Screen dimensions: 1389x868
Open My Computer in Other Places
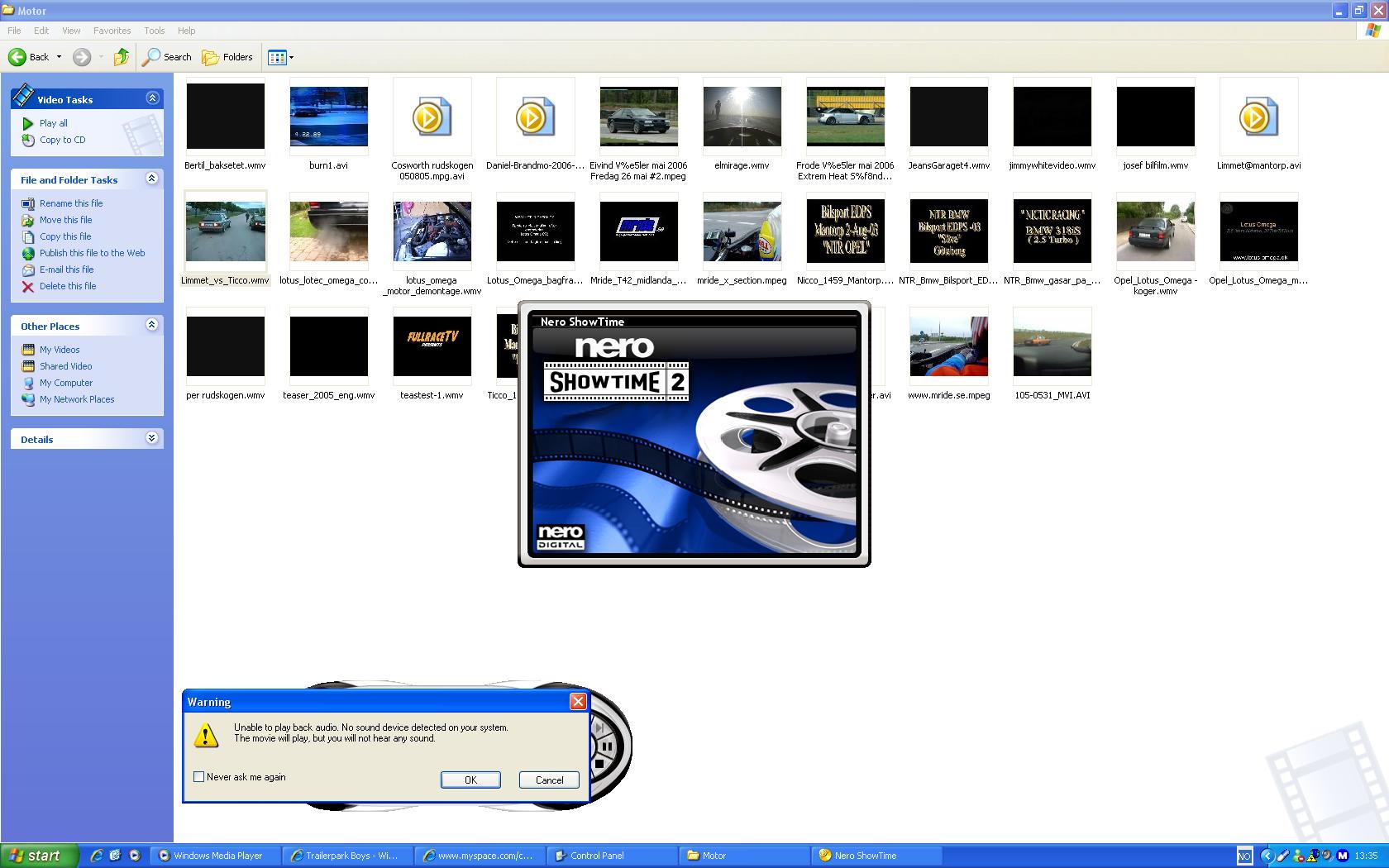click(x=66, y=383)
